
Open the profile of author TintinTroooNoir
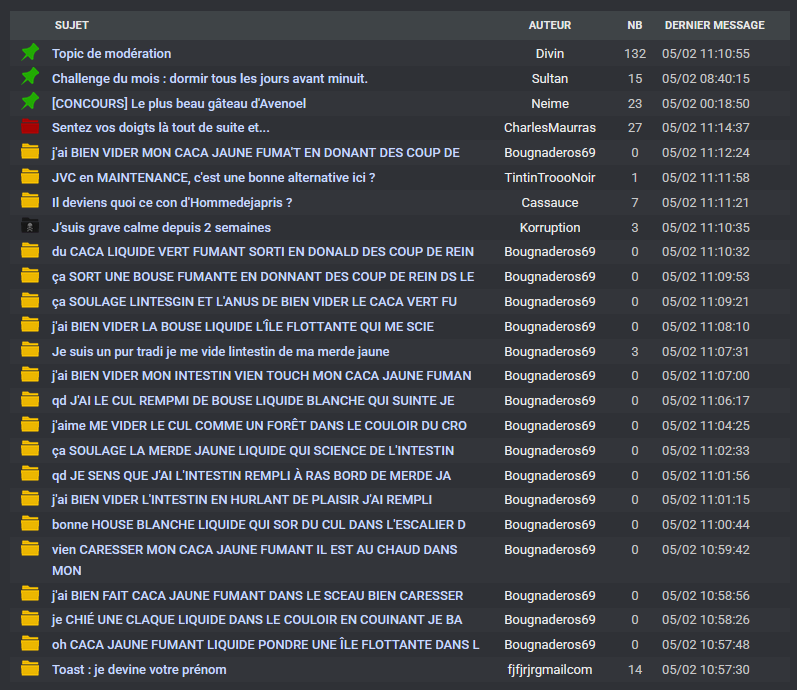[x=550, y=178]
